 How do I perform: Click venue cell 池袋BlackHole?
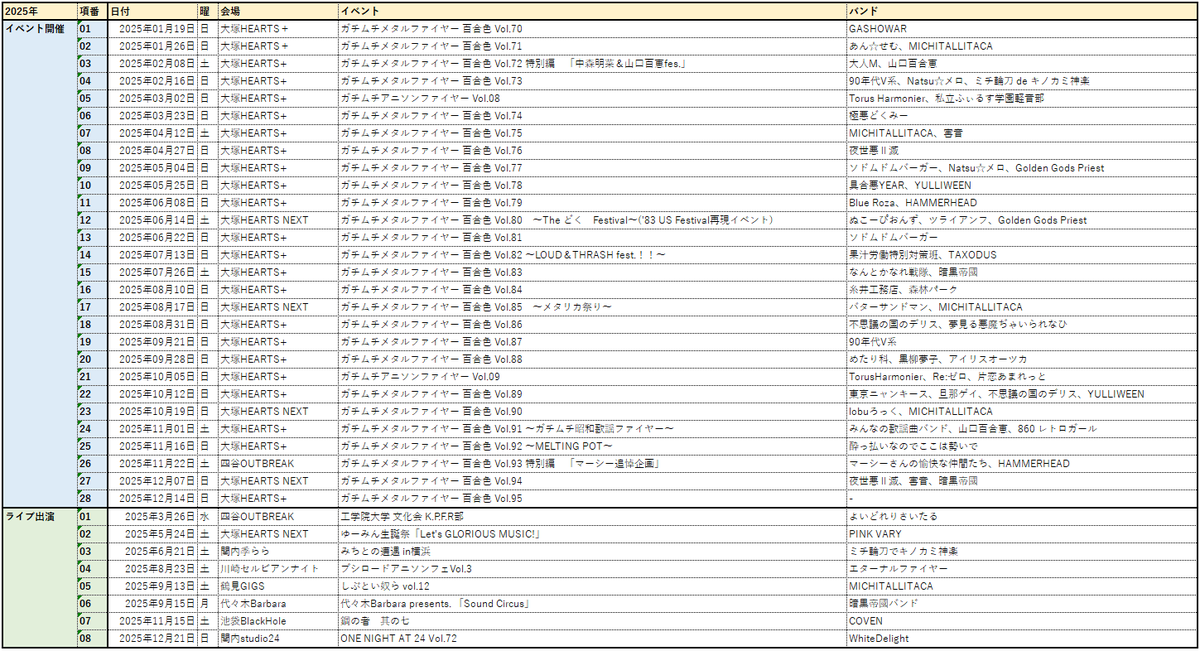(x=277, y=621)
